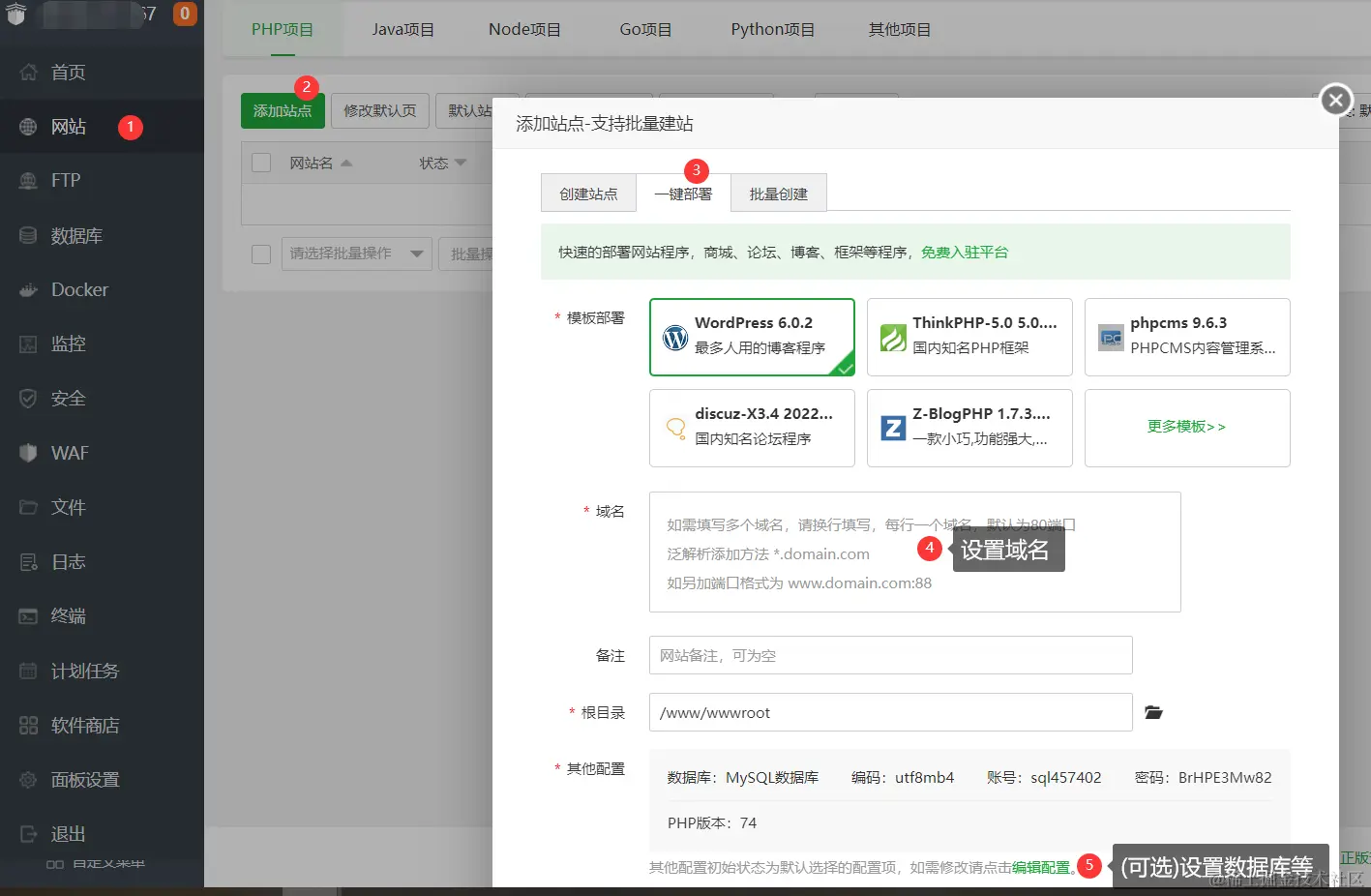Switch to Python项目 tab
1371x896 pixels.
773,29
